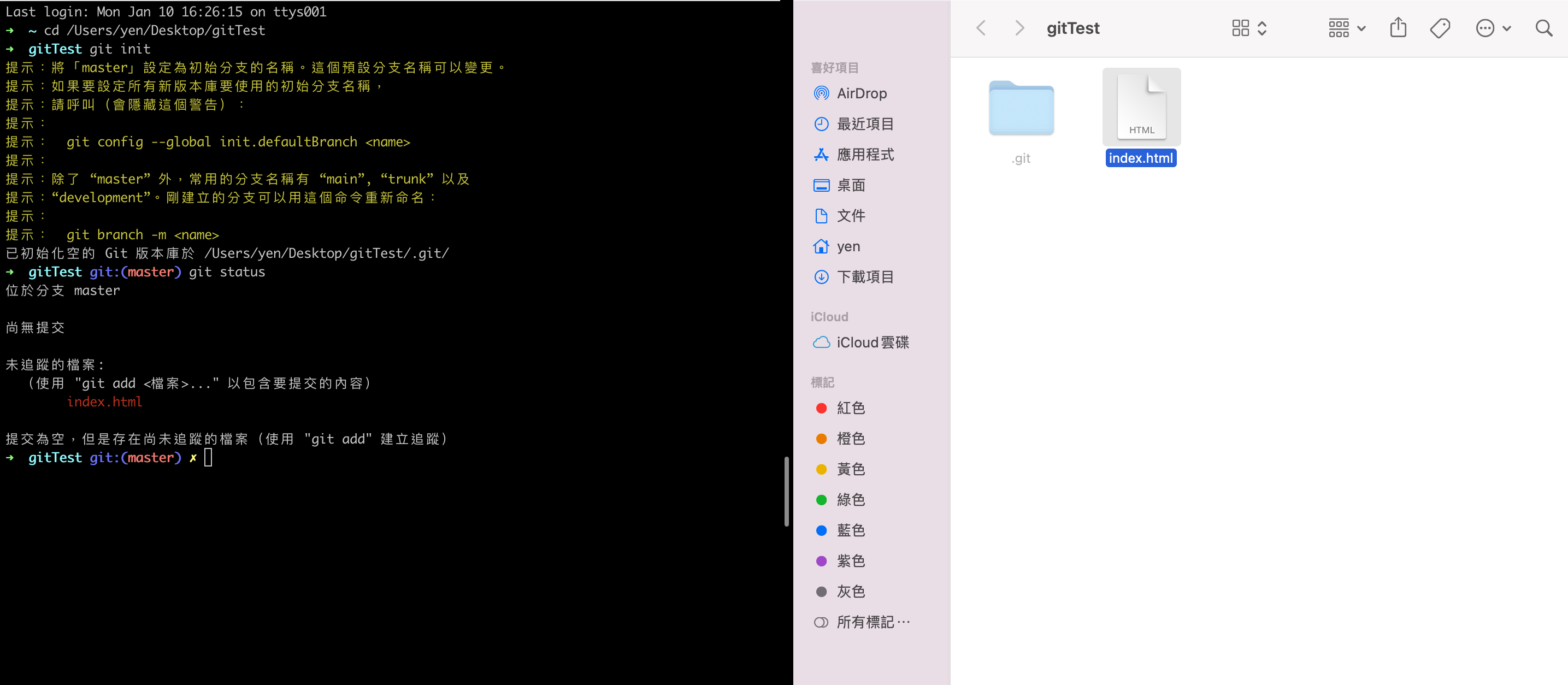Open 桌面 in the Finder sidebar
Image resolution: width=1568 pixels, height=685 pixels.
click(x=851, y=185)
